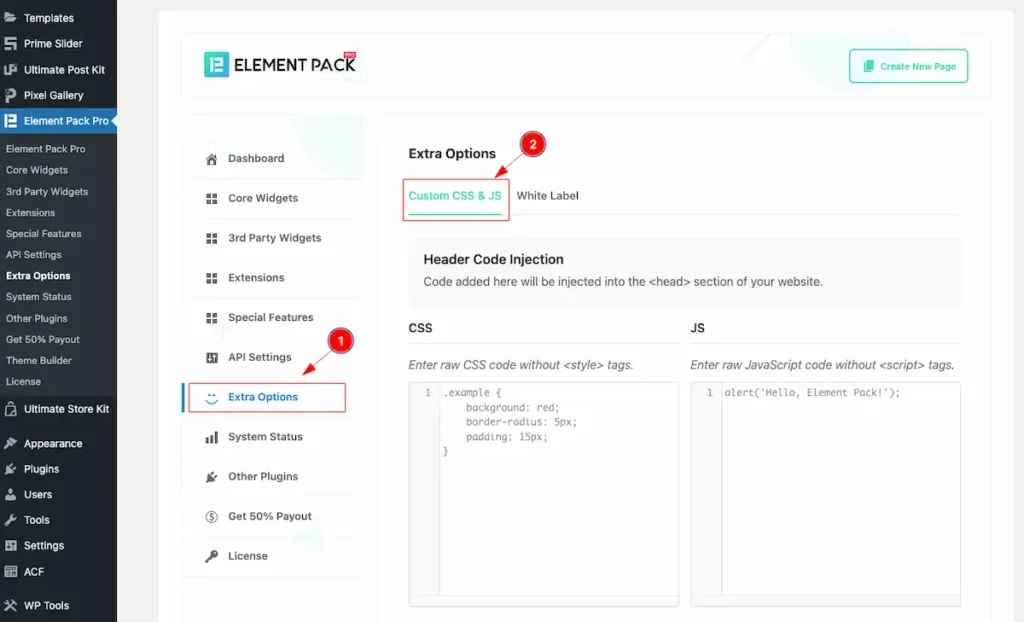Click the API Settings icon in panel
This screenshot has width=1024, height=622.
(x=211, y=358)
